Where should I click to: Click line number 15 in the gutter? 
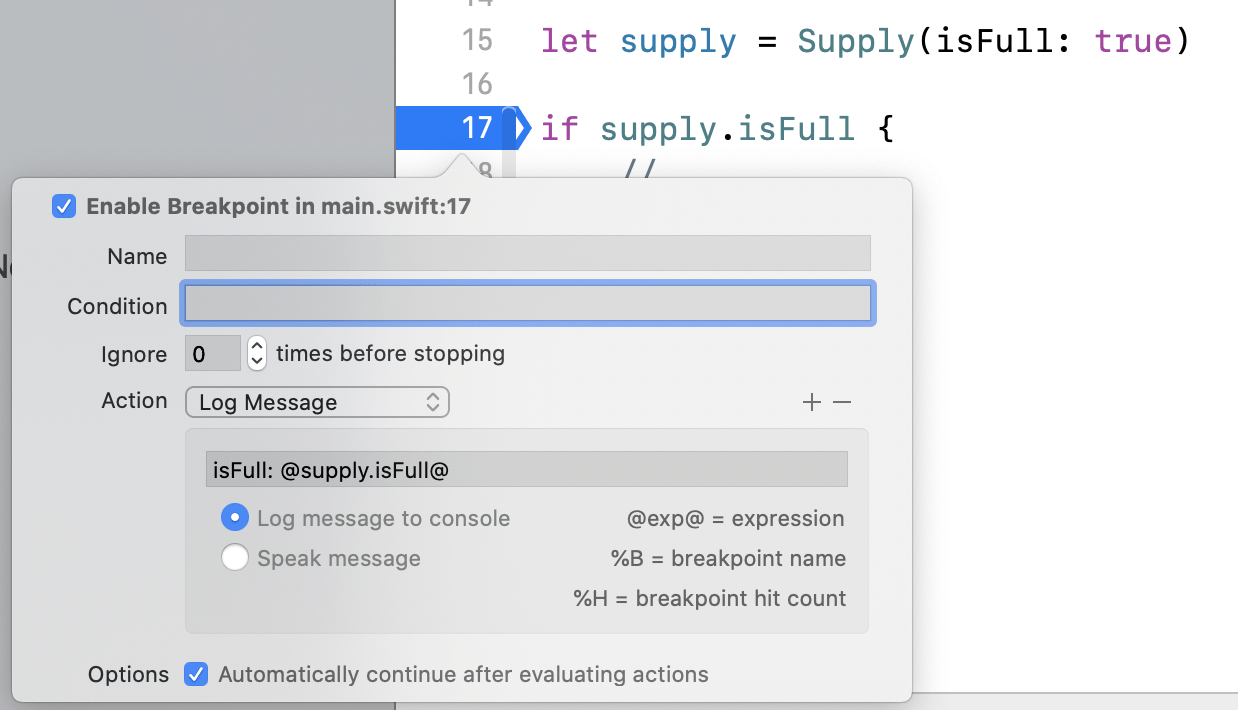coord(477,41)
